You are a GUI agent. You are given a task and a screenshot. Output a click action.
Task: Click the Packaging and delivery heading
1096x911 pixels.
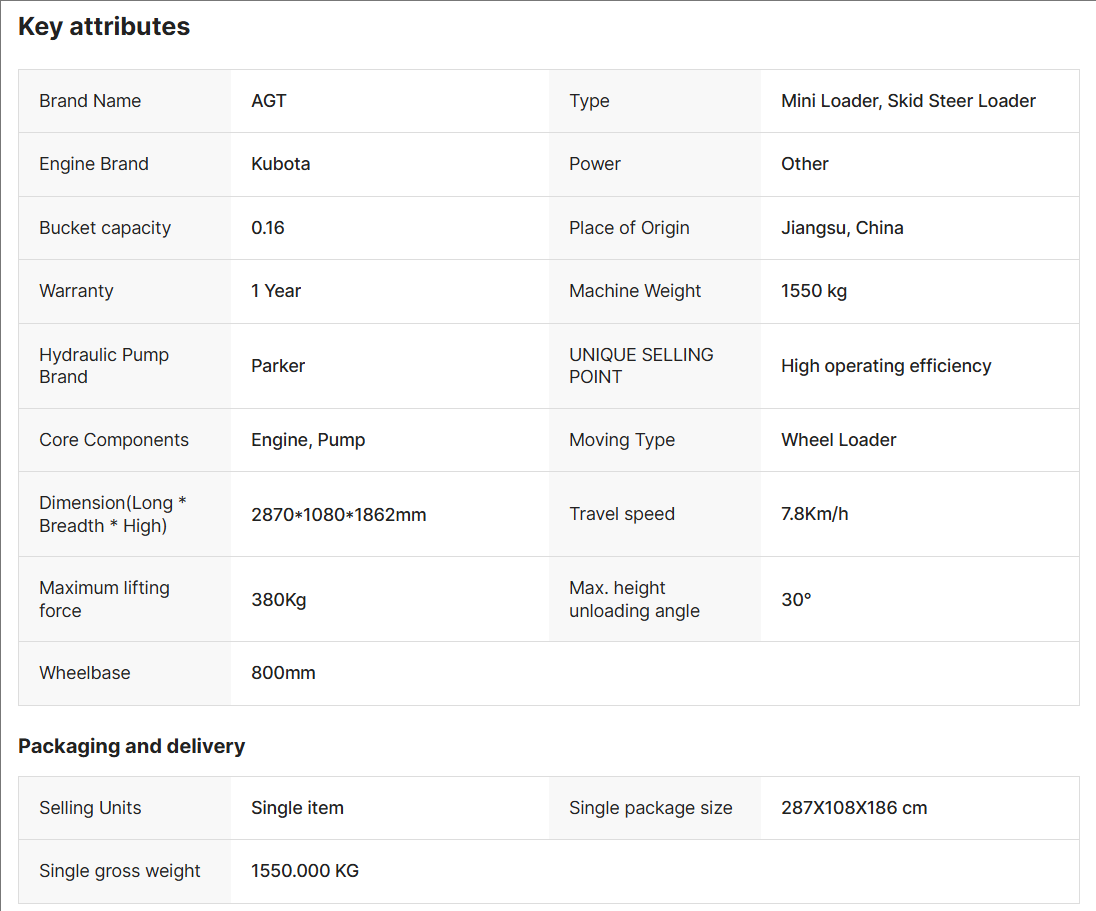pyautogui.click(x=131, y=746)
